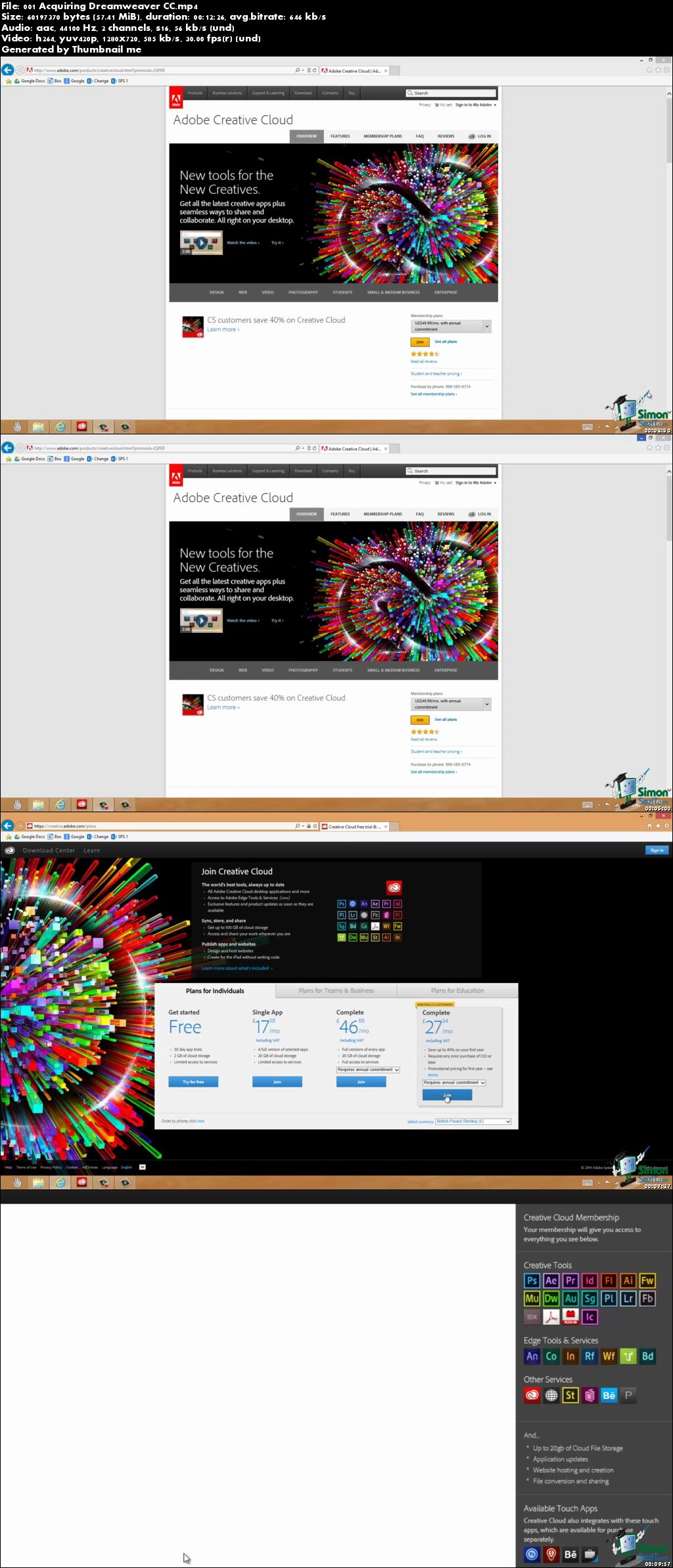The image size is (673, 1568).
Task: Click the blue Sign in button
Action: (x=657, y=850)
